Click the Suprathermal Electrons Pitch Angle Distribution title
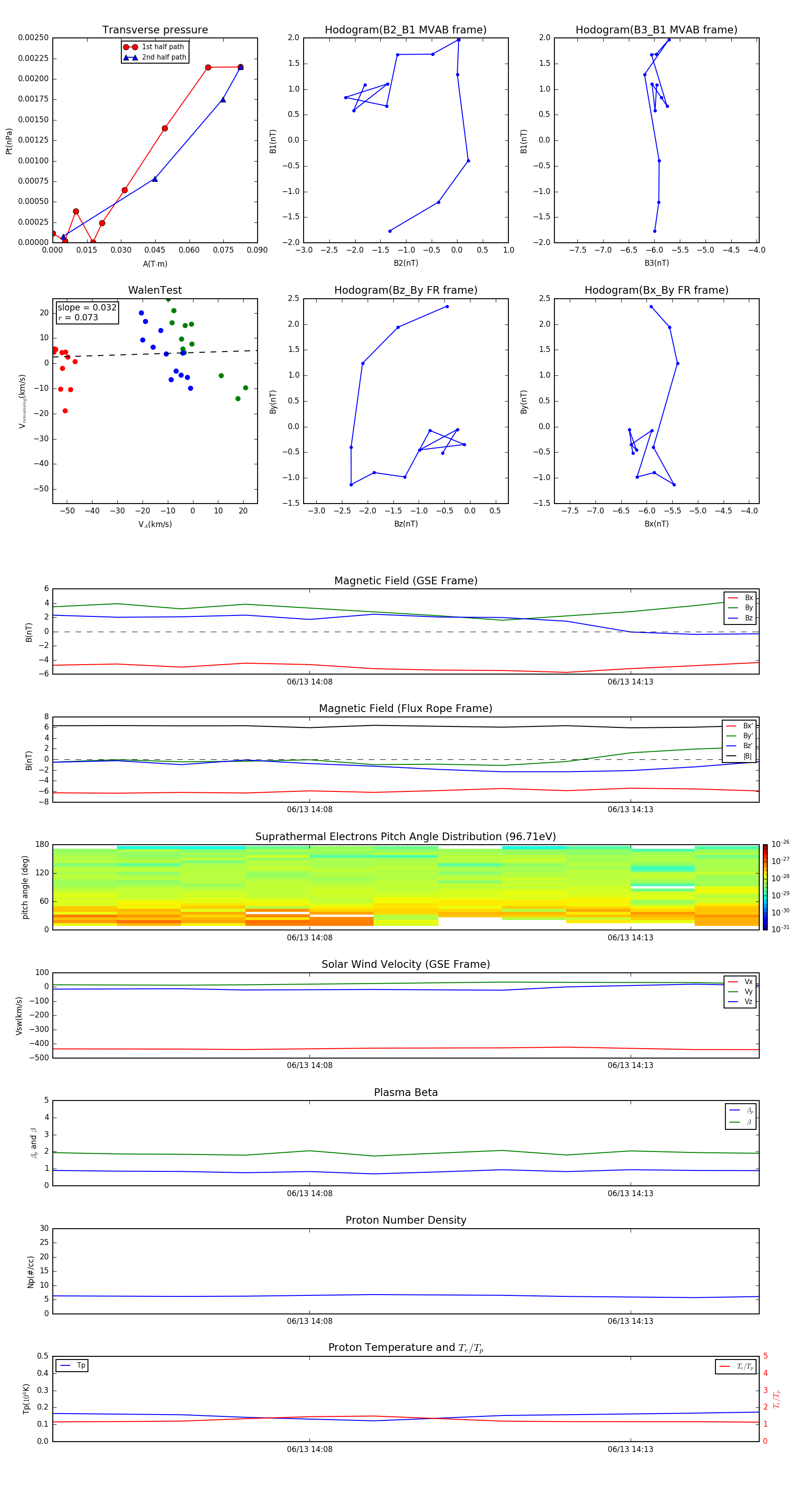Viewport: 812px width, 1489px height. point(406,837)
